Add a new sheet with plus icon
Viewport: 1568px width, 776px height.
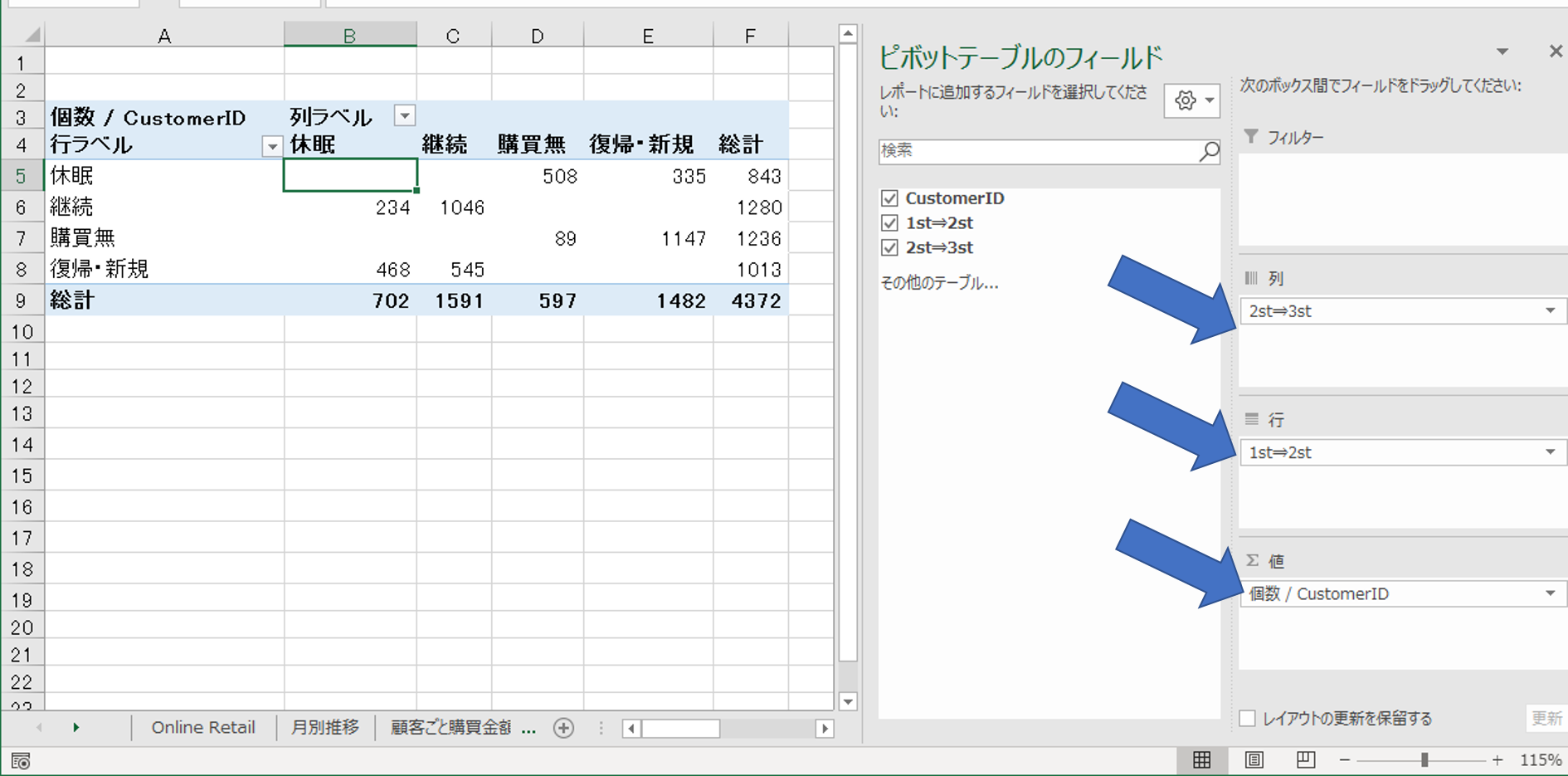(x=563, y=728)
